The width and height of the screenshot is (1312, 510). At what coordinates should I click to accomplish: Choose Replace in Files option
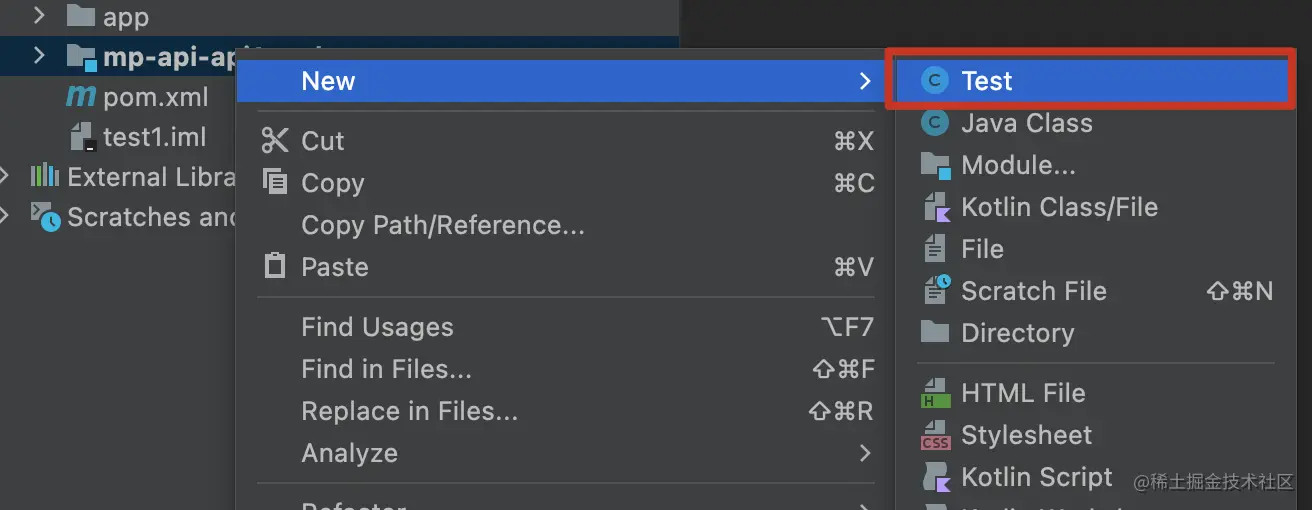coord(409,411)
